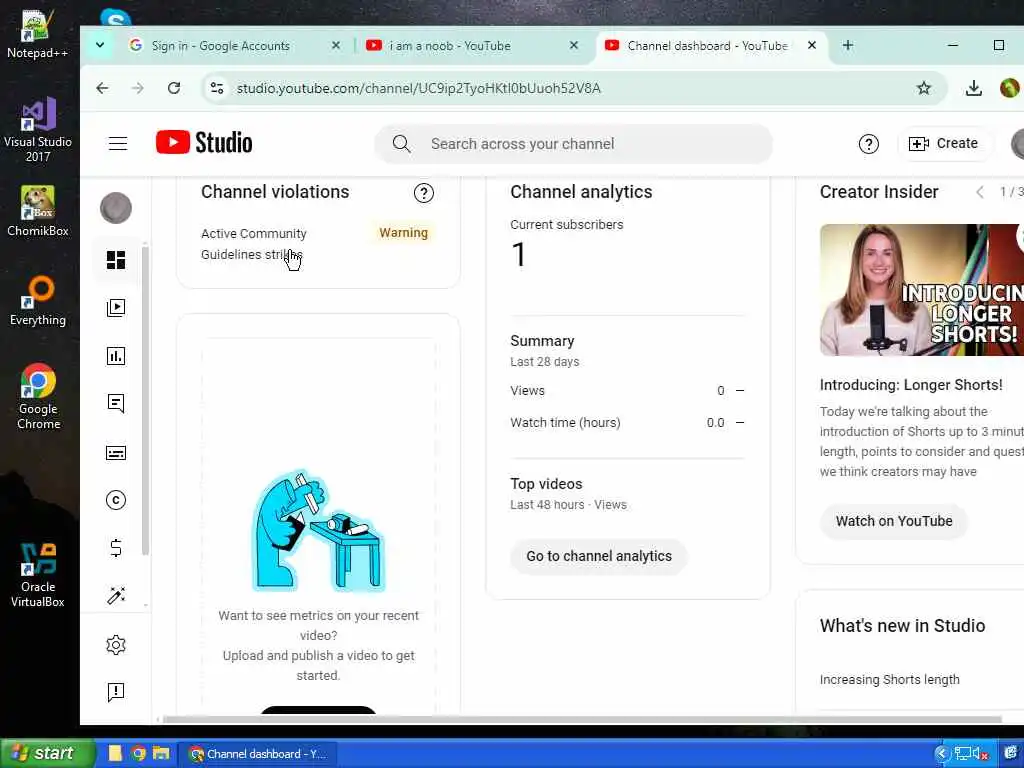The width and height of the screenshot is (1024, 768).
Task: Reload the page
Action: click(x=174, y=88)
